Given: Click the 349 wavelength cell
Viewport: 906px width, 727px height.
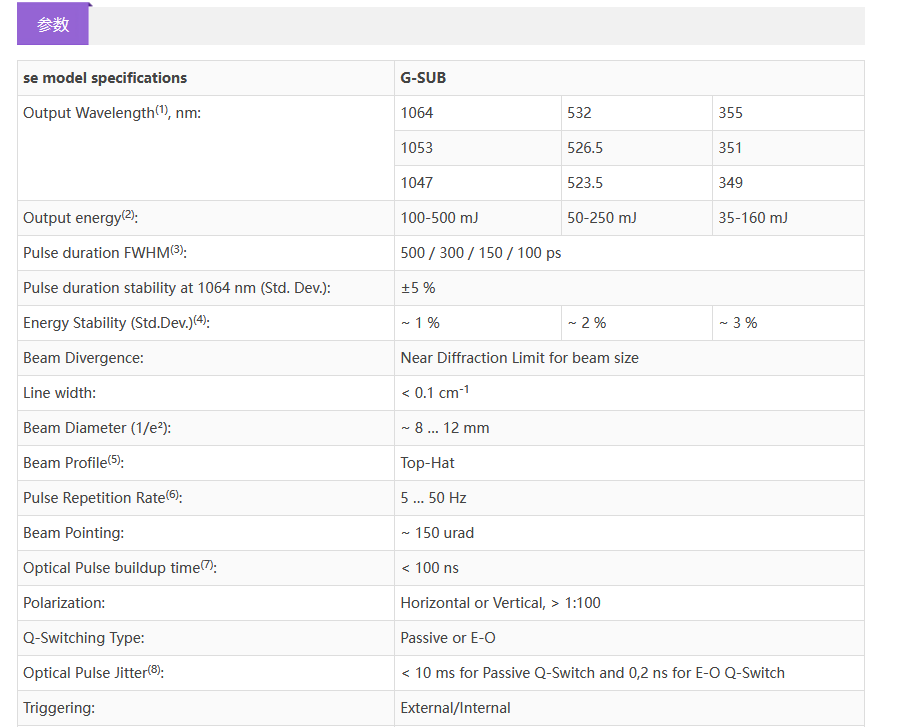Looking at the screenshot, I should [x=730, y=183].
